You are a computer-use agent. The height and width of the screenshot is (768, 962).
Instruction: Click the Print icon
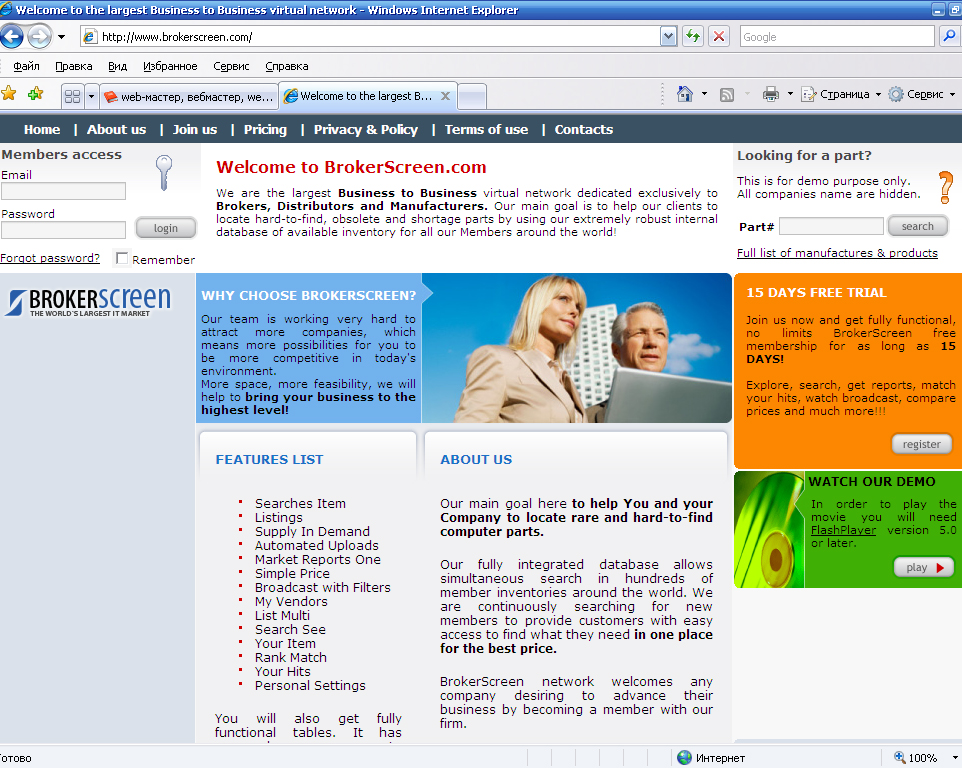(771, 94)
